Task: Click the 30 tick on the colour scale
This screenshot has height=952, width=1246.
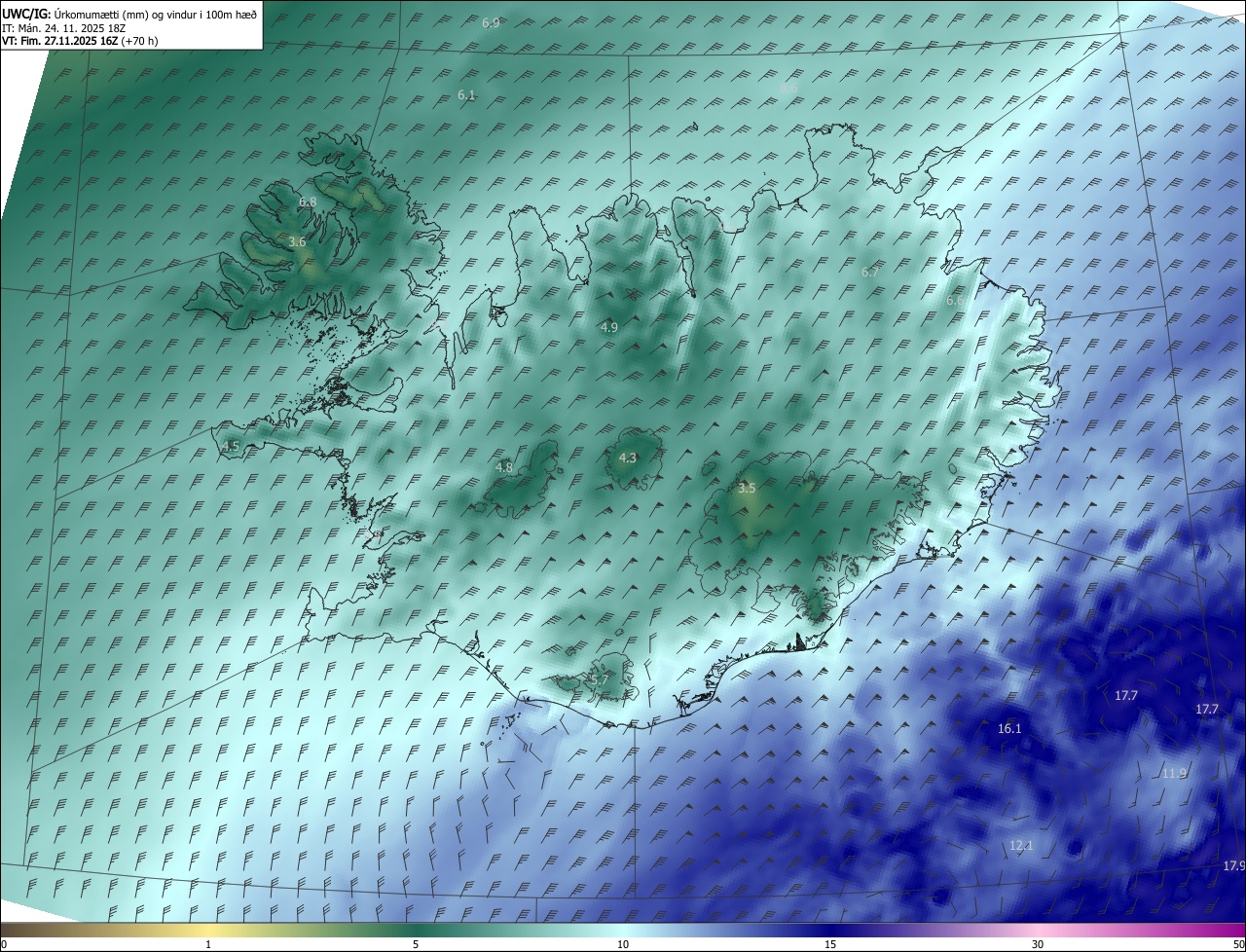Action: click(x=1038, y=944)
